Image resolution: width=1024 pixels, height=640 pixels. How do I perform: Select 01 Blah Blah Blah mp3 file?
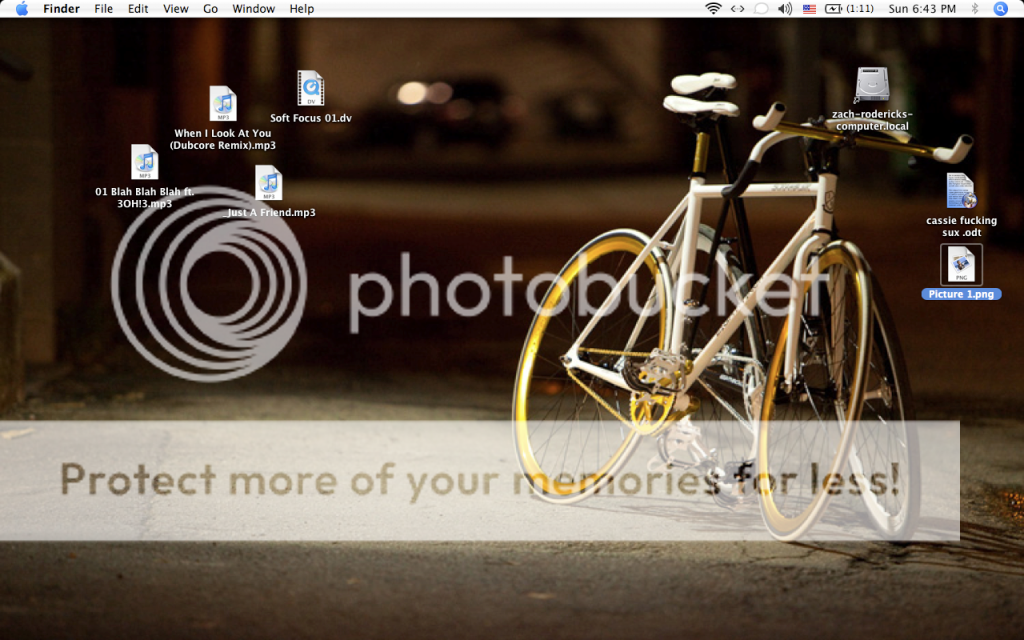coord(145,162)
